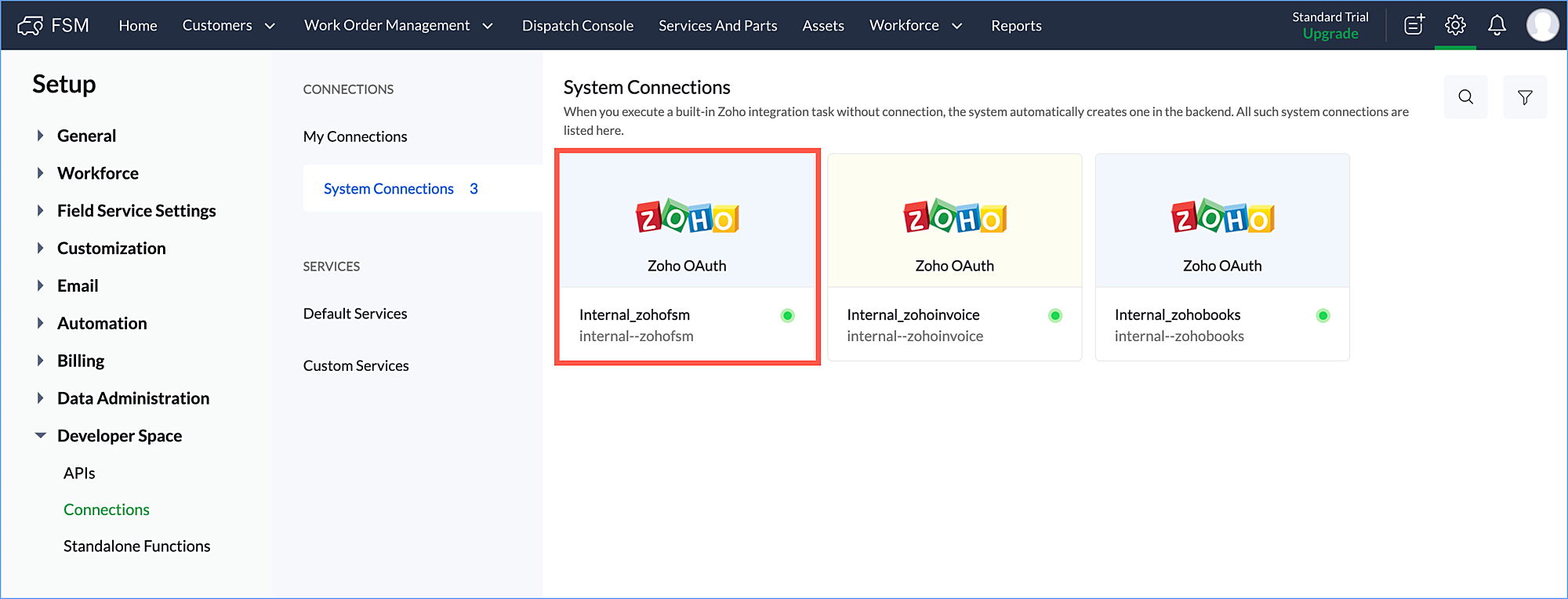Go to the Home menu
This screenshot has width=1568, height=599.
coord(138,26)
